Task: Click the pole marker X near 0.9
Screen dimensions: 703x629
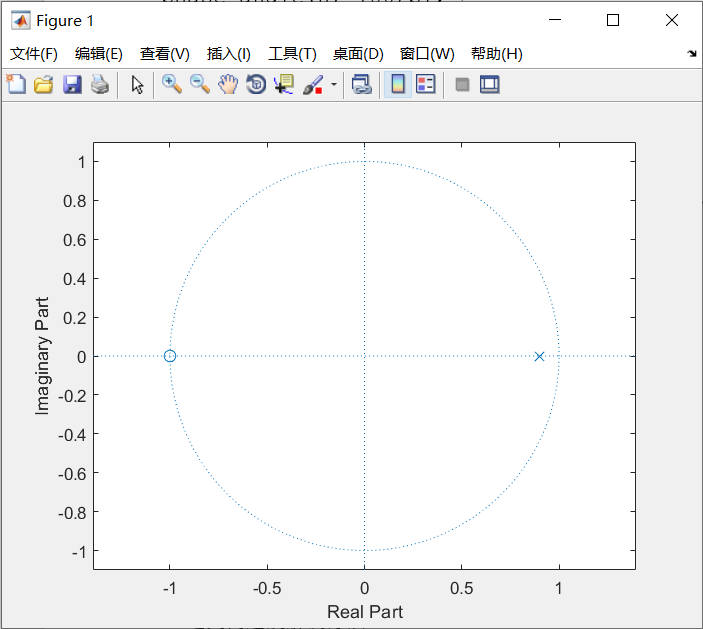Action: [x=539, y=356]
